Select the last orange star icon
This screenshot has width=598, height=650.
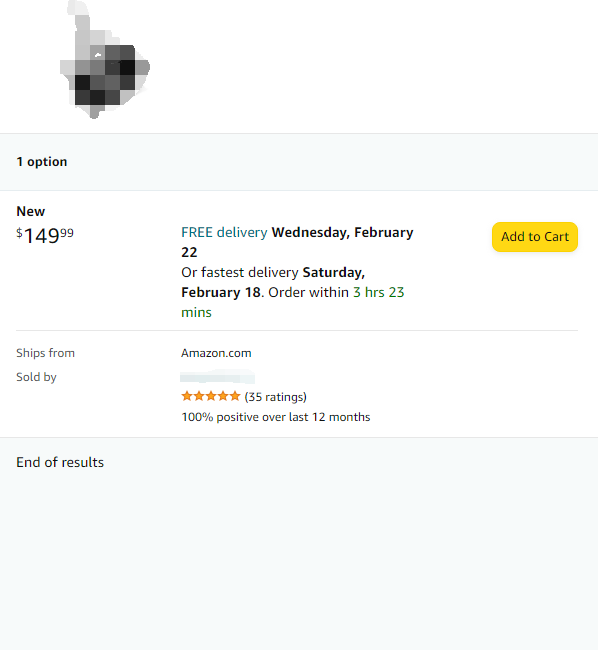pos(235,396)
